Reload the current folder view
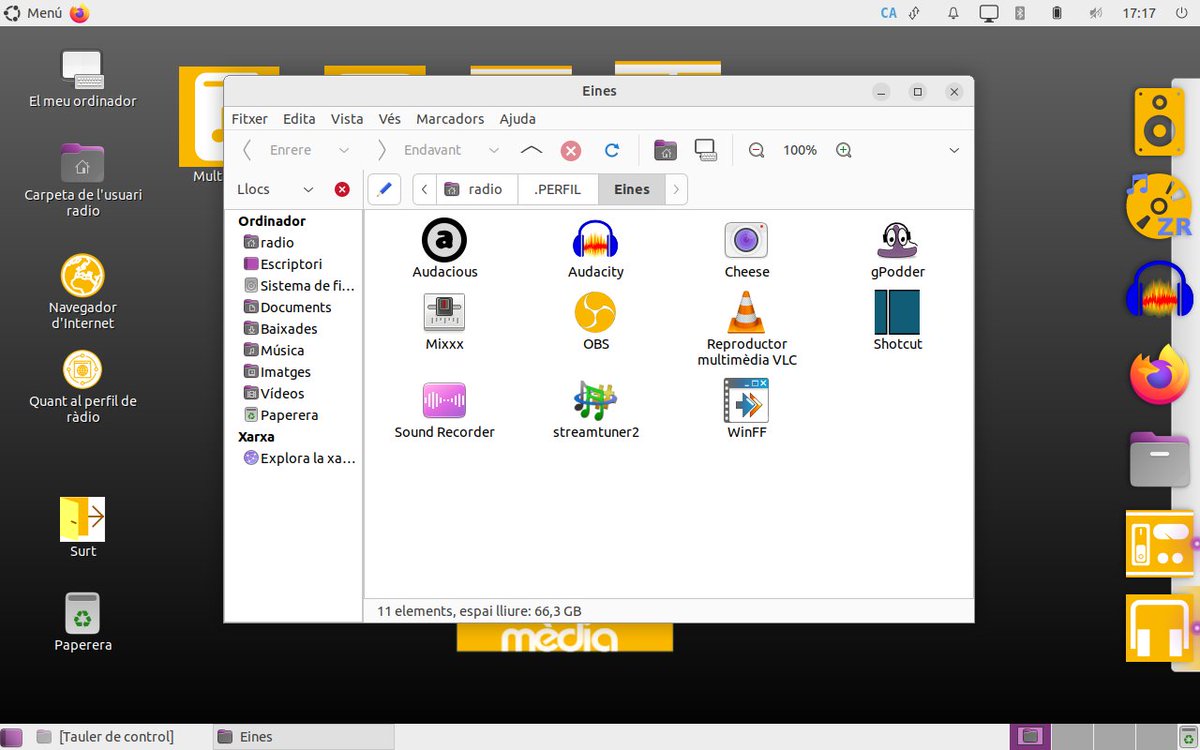Image resolution: width=1200 pixels, height=750 pixels. click(612, 150)
